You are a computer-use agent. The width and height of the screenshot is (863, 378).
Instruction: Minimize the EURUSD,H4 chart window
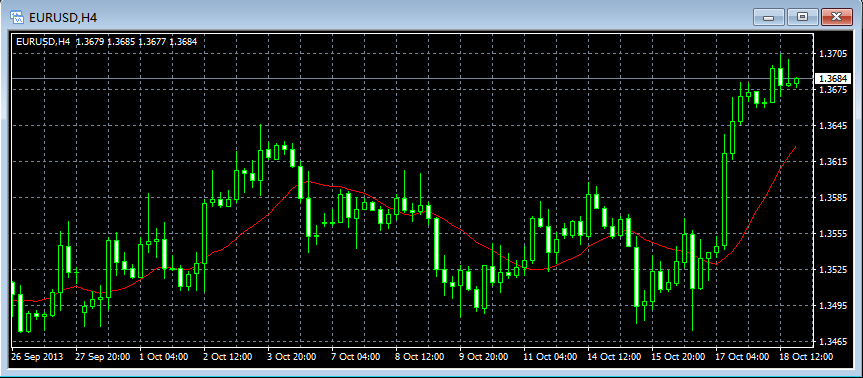click(x=768, y=17)
